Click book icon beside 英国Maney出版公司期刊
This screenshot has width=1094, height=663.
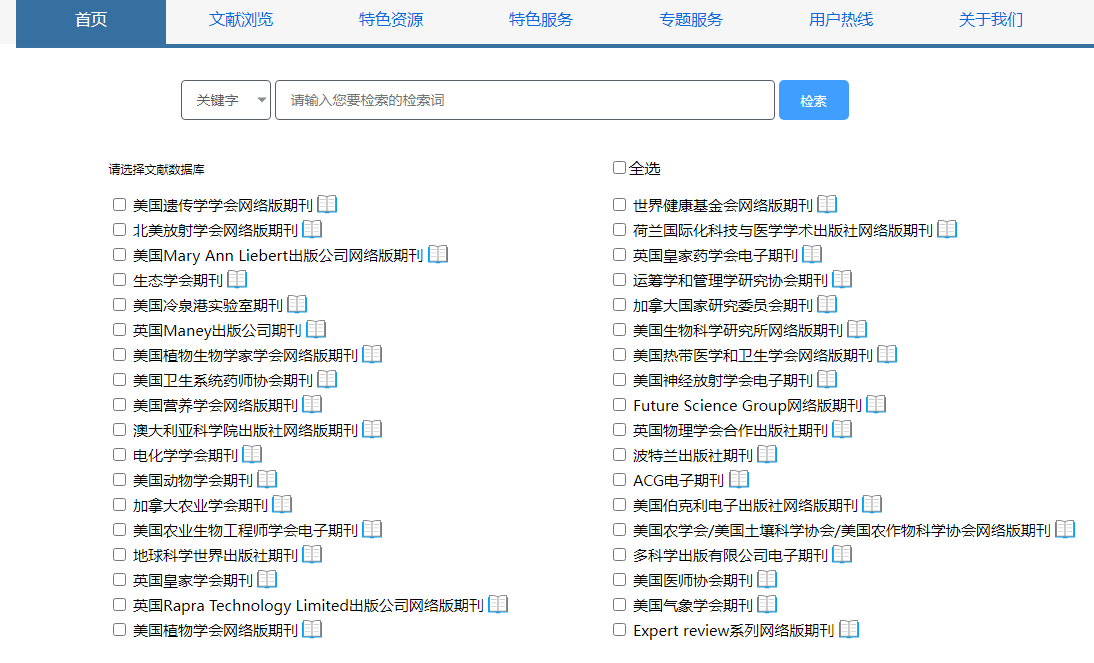click(316, 329)
